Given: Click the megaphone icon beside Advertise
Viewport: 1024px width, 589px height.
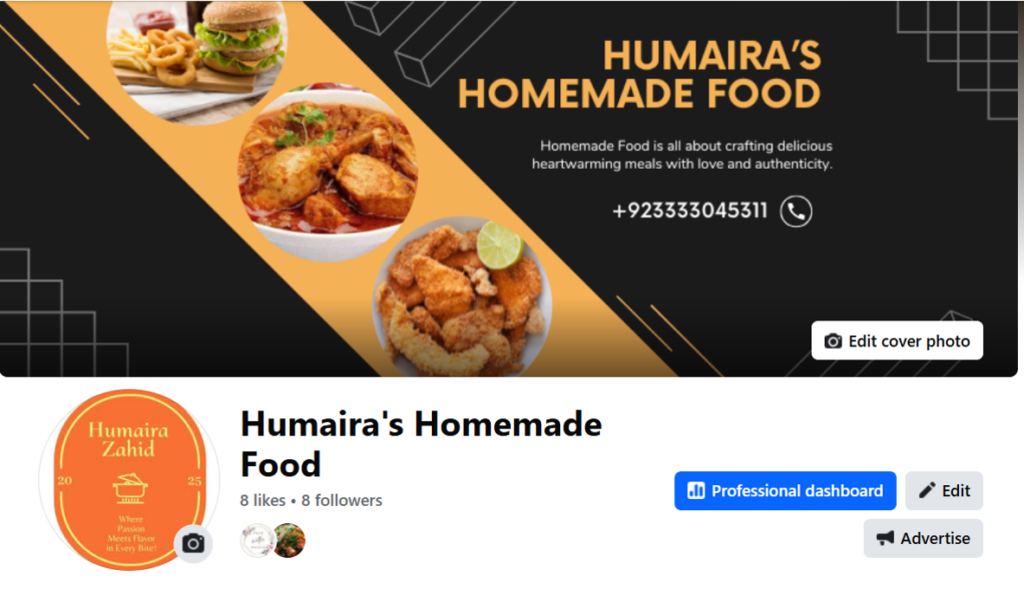Looking at the screenshot, I should point(885,538).
